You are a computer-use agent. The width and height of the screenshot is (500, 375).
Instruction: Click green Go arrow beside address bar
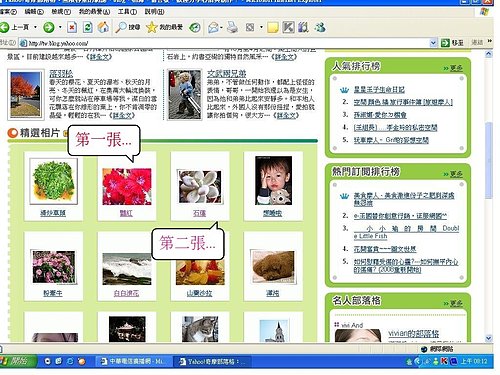(445, 43)
